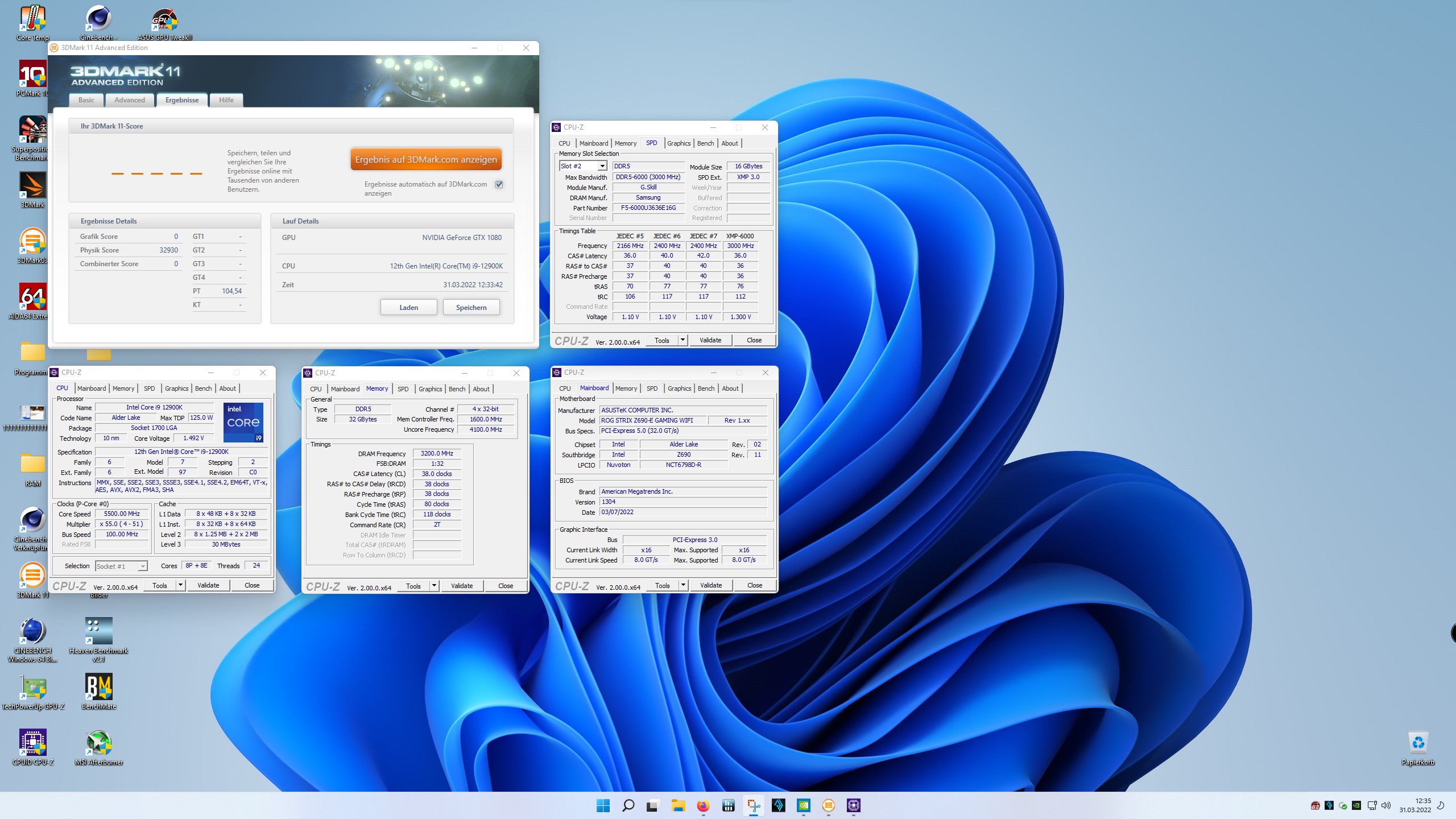Click the Laden button
This screenshot has width=1456, height=819.
[x=408, y=307]
